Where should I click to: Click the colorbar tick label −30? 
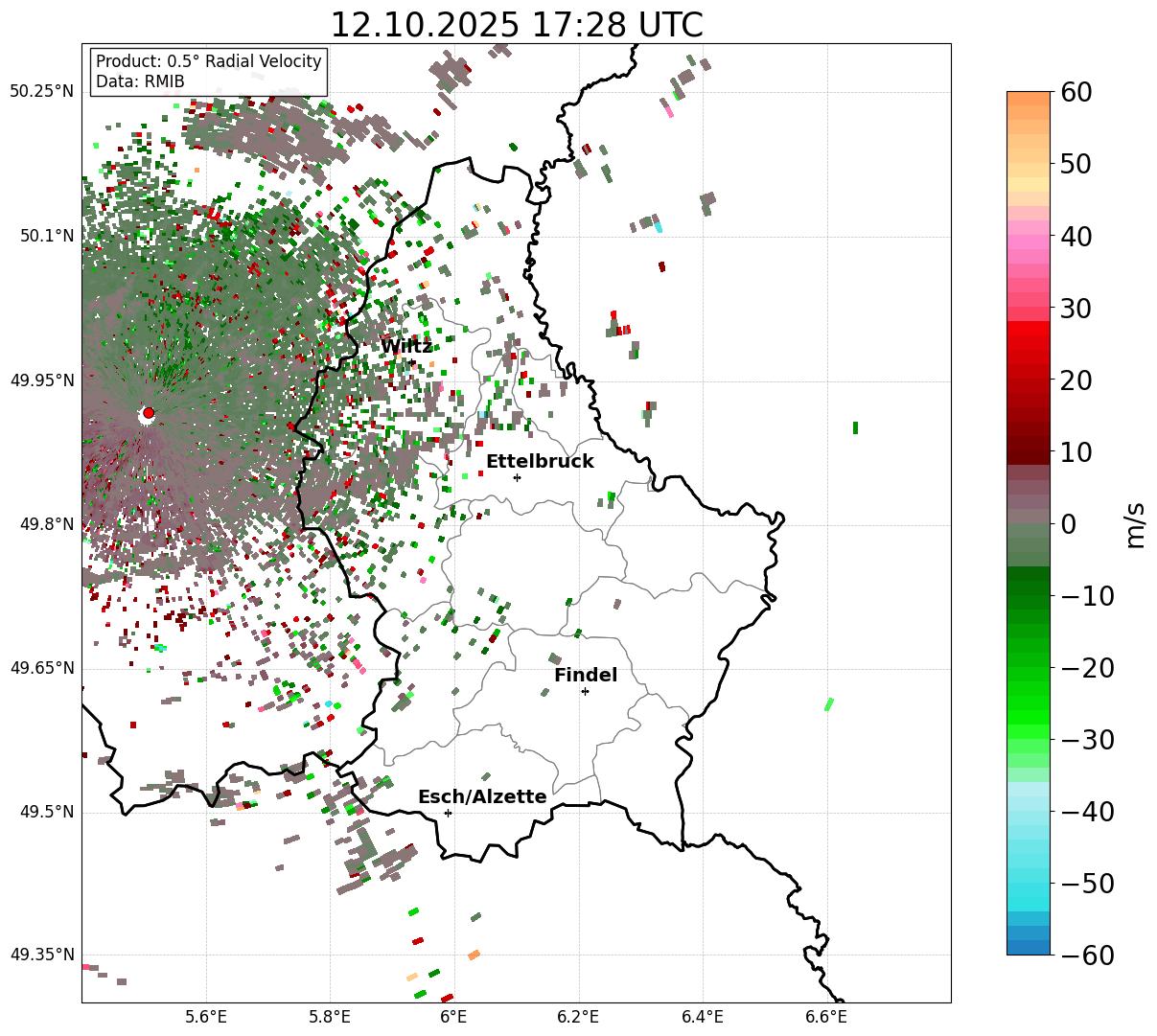[x=1087, y=739]
